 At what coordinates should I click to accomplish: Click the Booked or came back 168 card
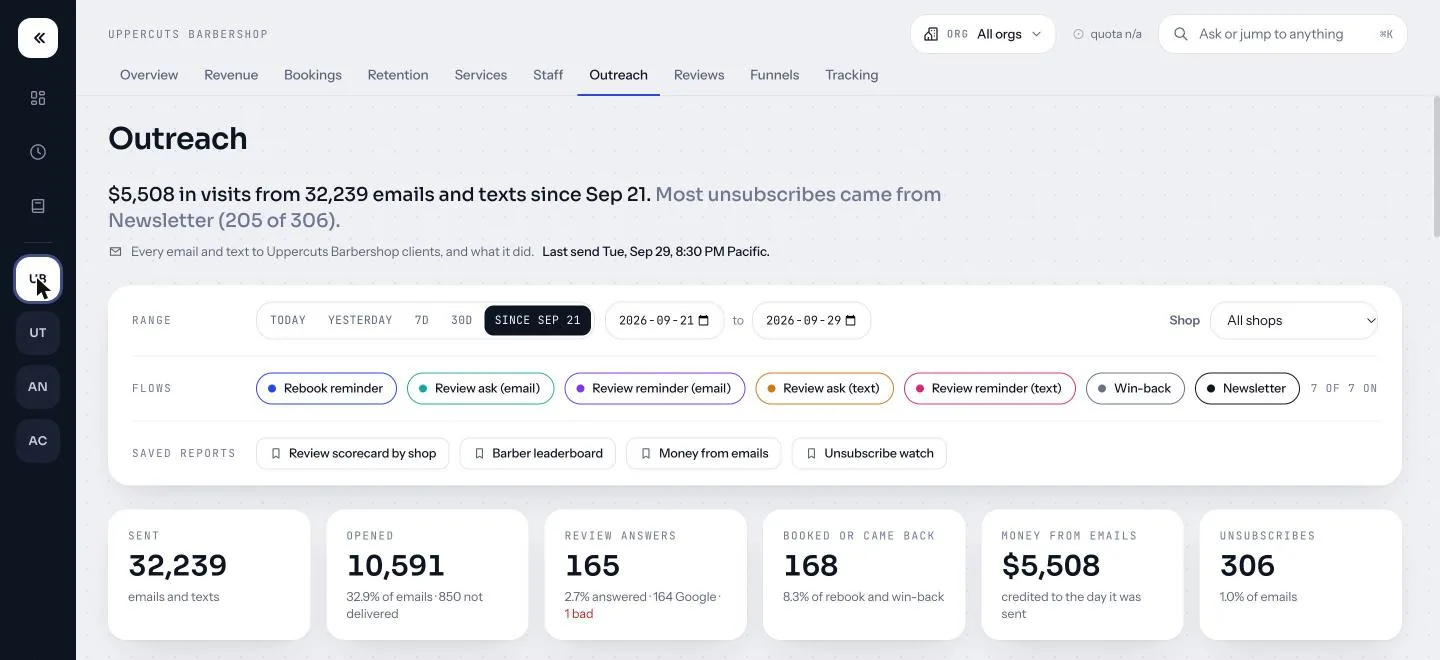coord(864,575)
